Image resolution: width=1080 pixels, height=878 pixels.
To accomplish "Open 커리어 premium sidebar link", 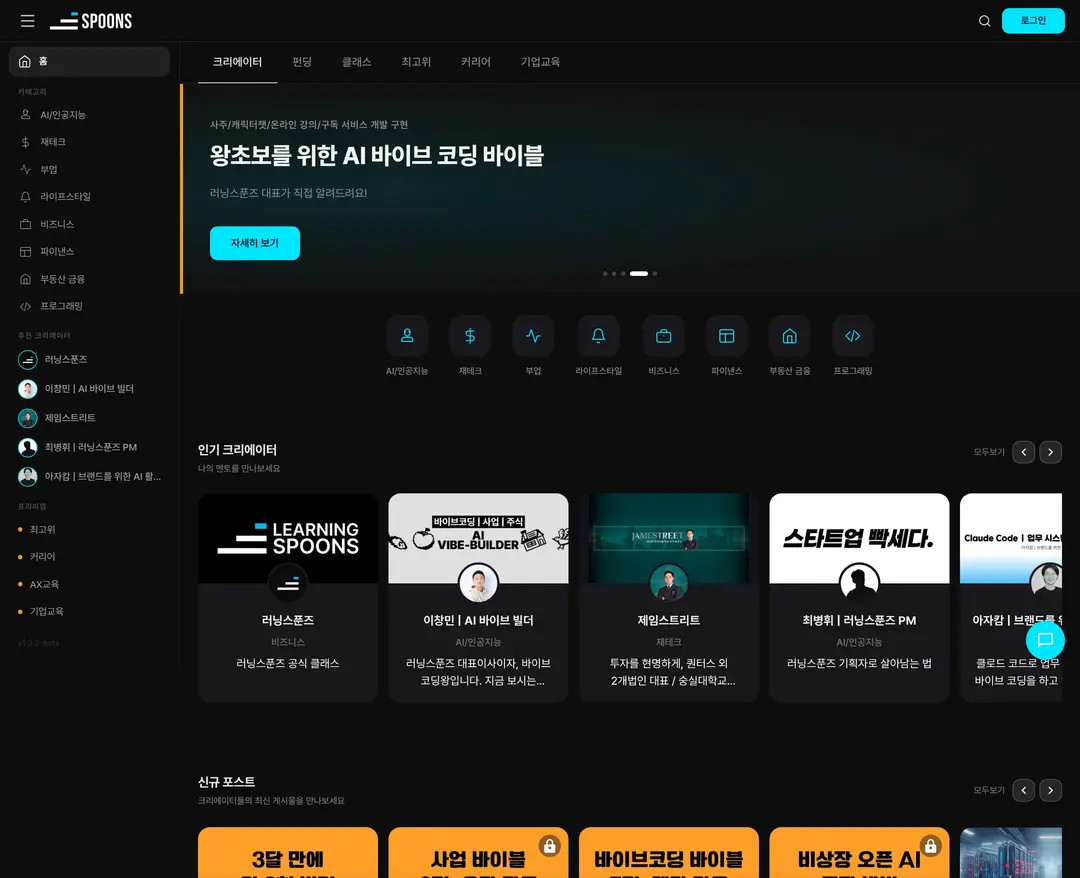I will tap(90, 556).
